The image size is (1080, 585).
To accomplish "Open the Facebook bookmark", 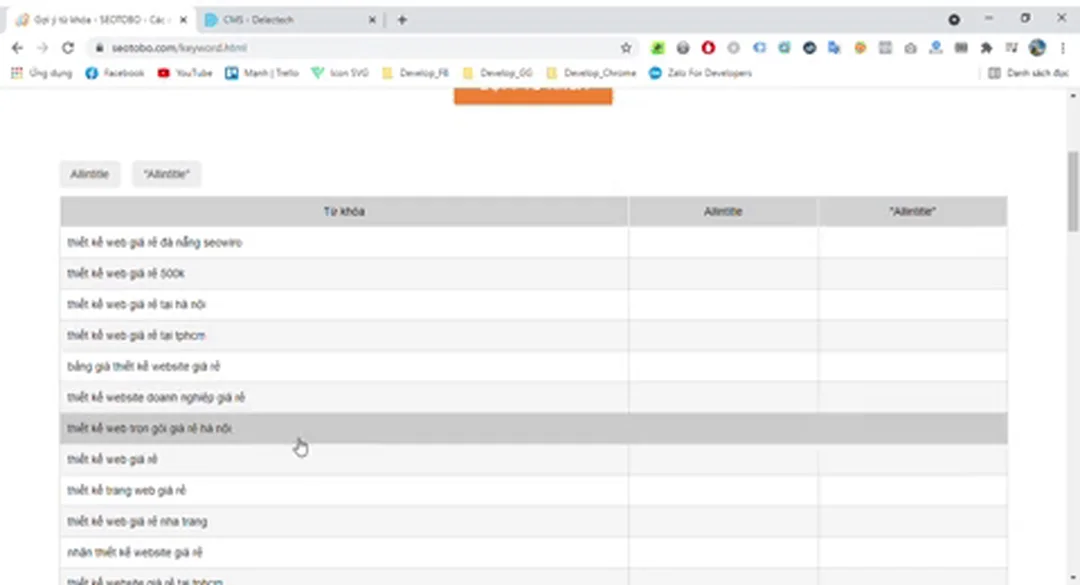I will click(x=115, y=73).
